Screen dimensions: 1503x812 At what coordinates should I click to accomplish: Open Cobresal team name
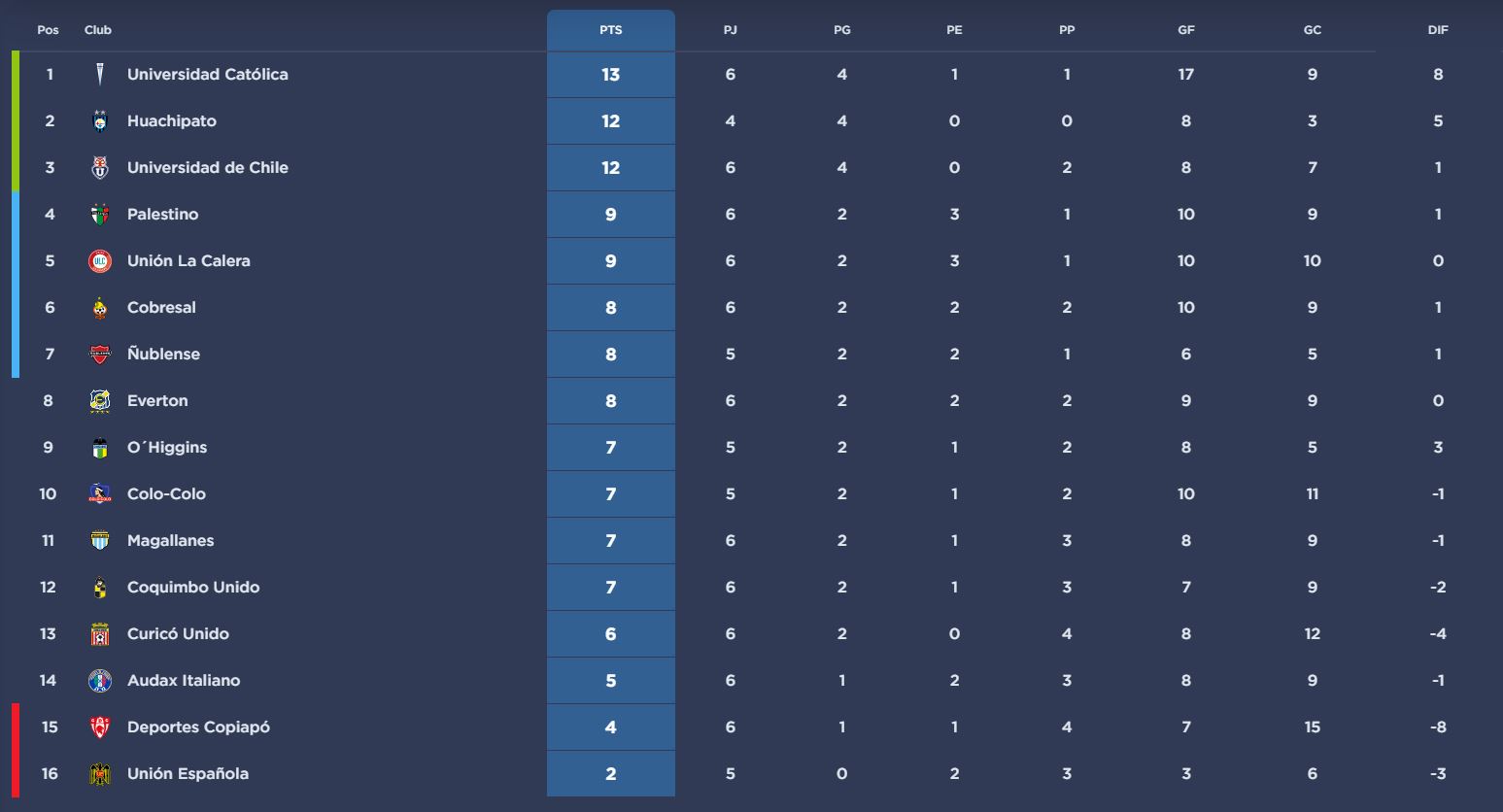point(161,308)
